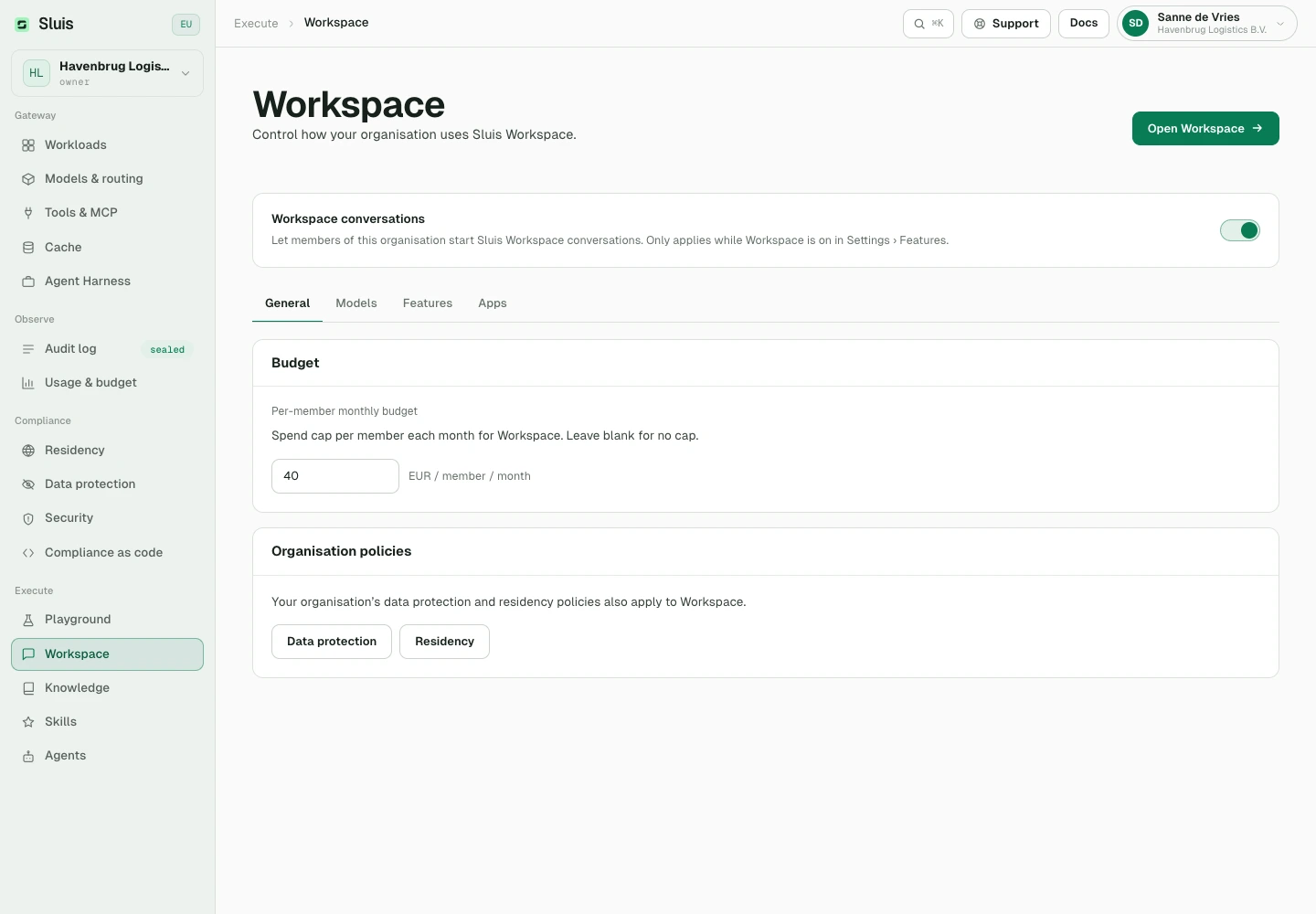Image resolution: width=1316 pixels, height=914 pixels.
Task: Open the Data protection policy button
Action: coord(332,642)
